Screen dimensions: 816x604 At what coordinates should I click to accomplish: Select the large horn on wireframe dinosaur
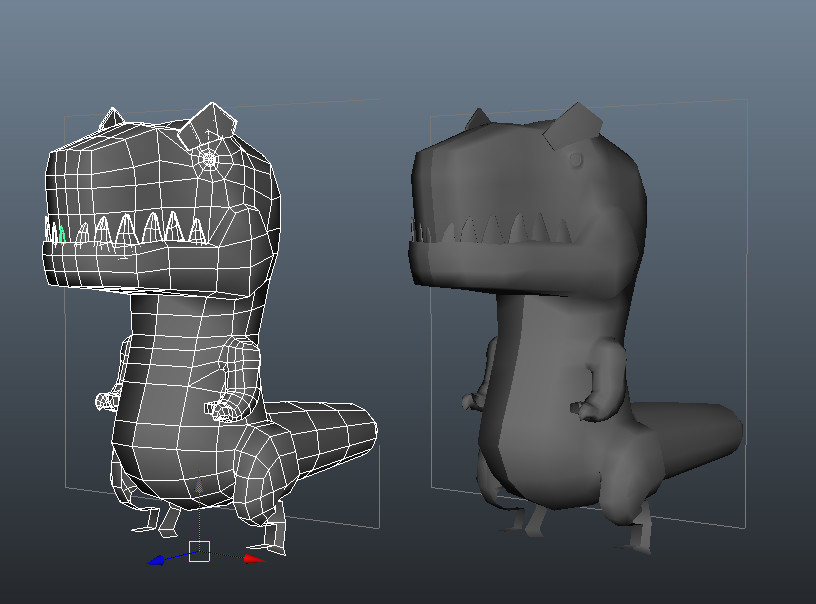pos(207,126)
